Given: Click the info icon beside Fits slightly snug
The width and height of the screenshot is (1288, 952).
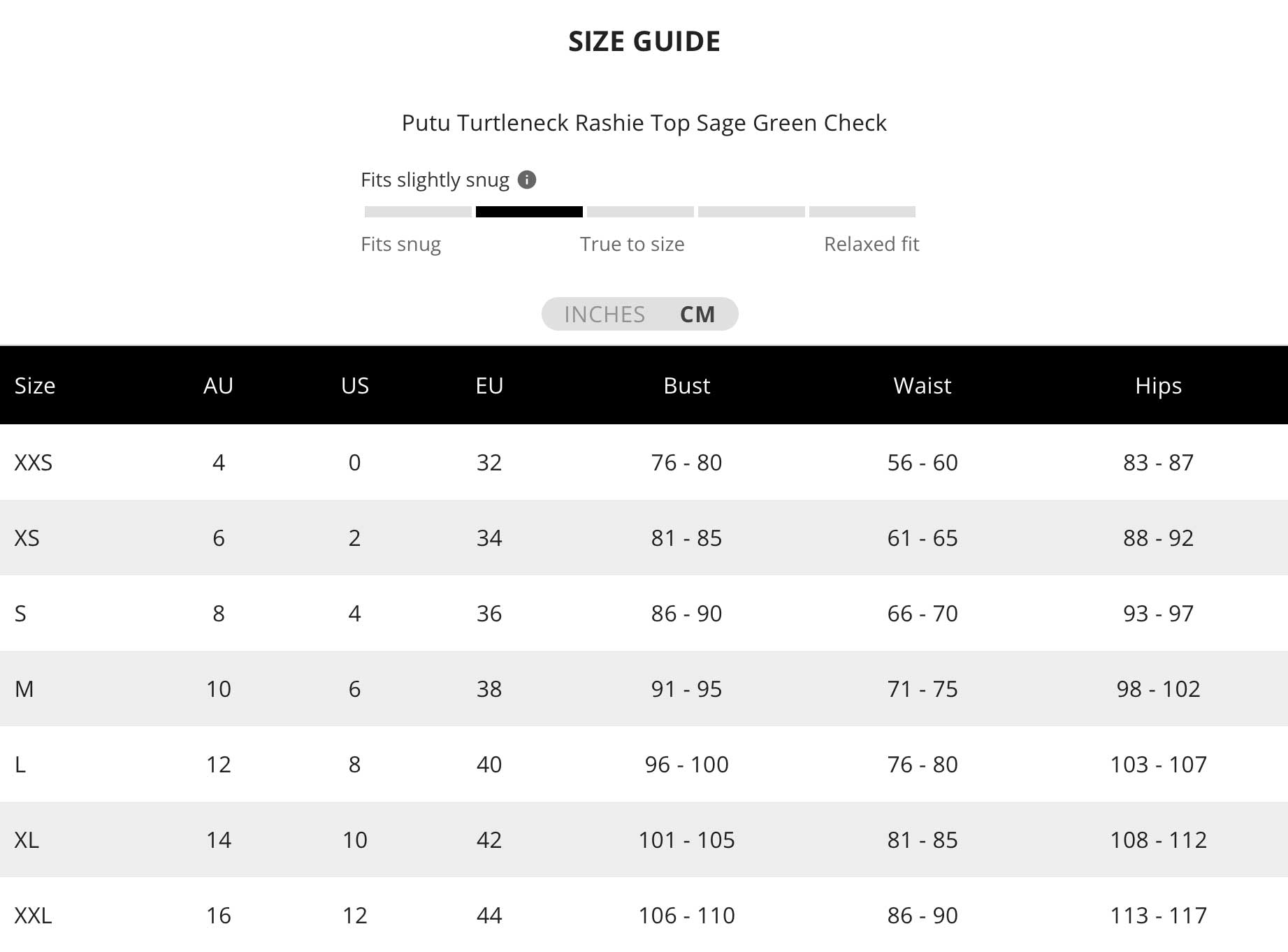Looking at the screenshot, I should coord(527,180).
